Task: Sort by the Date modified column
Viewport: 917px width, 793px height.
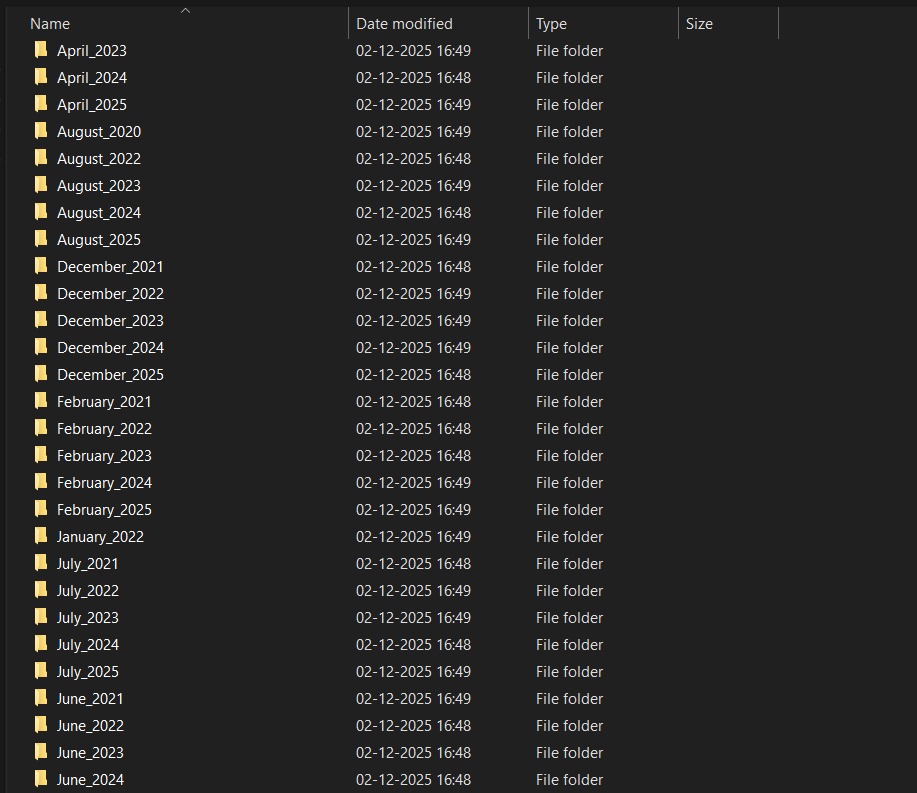Action: [x=404, y=24]
